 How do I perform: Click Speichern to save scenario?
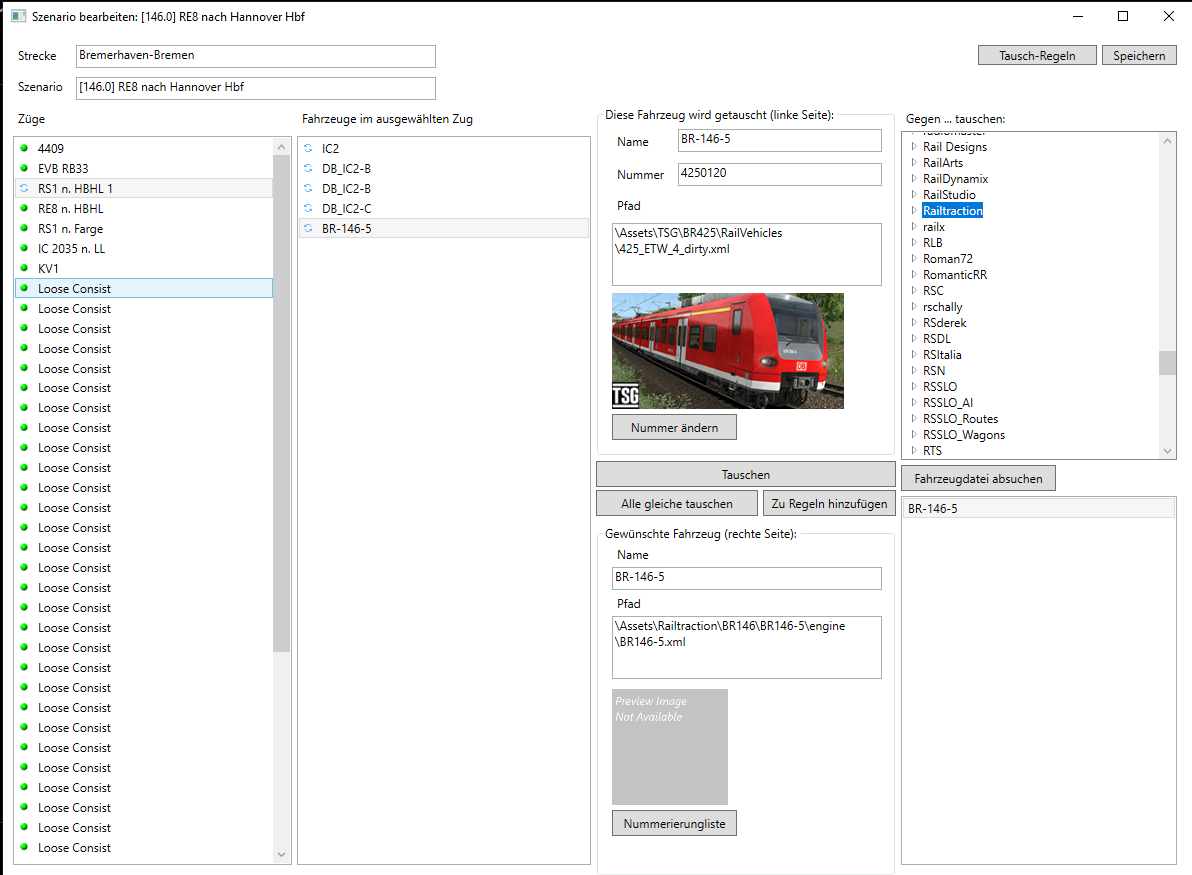(x=1139, y=55)
